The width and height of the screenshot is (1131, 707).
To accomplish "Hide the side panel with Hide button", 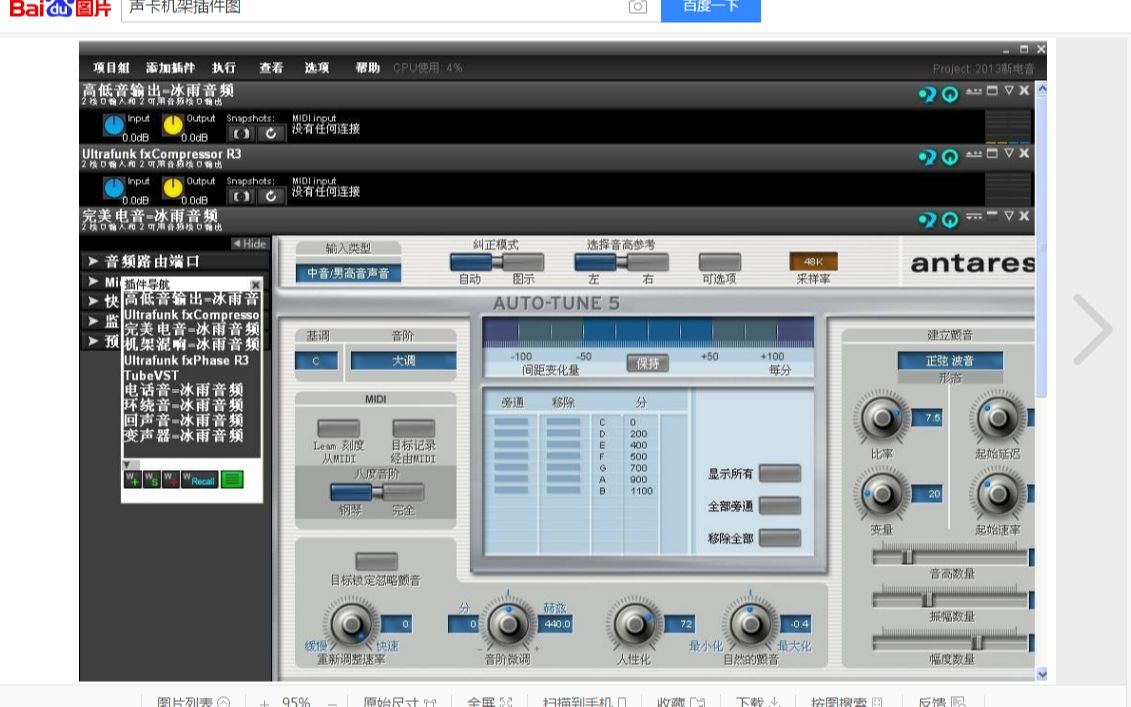I will coord(249,244).
